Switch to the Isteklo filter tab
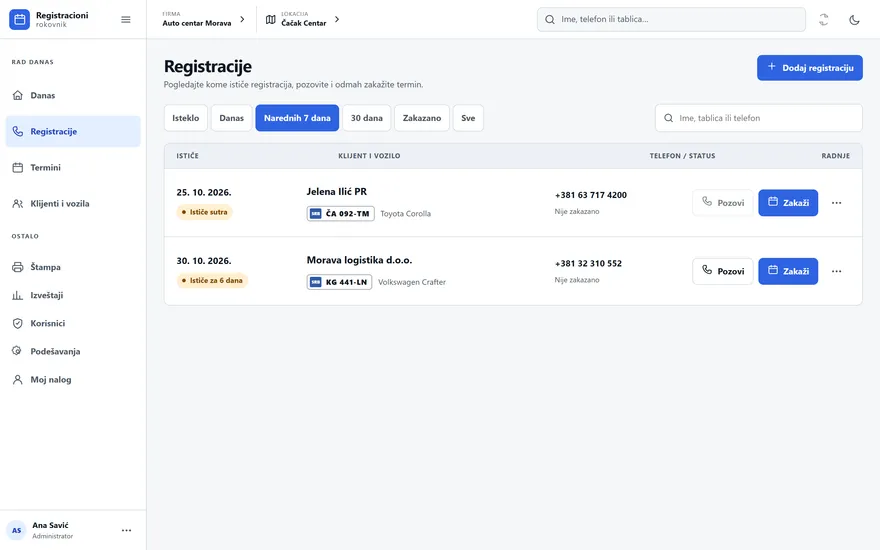The width and height of the screenshot is (880, 550). pos(186,118)
